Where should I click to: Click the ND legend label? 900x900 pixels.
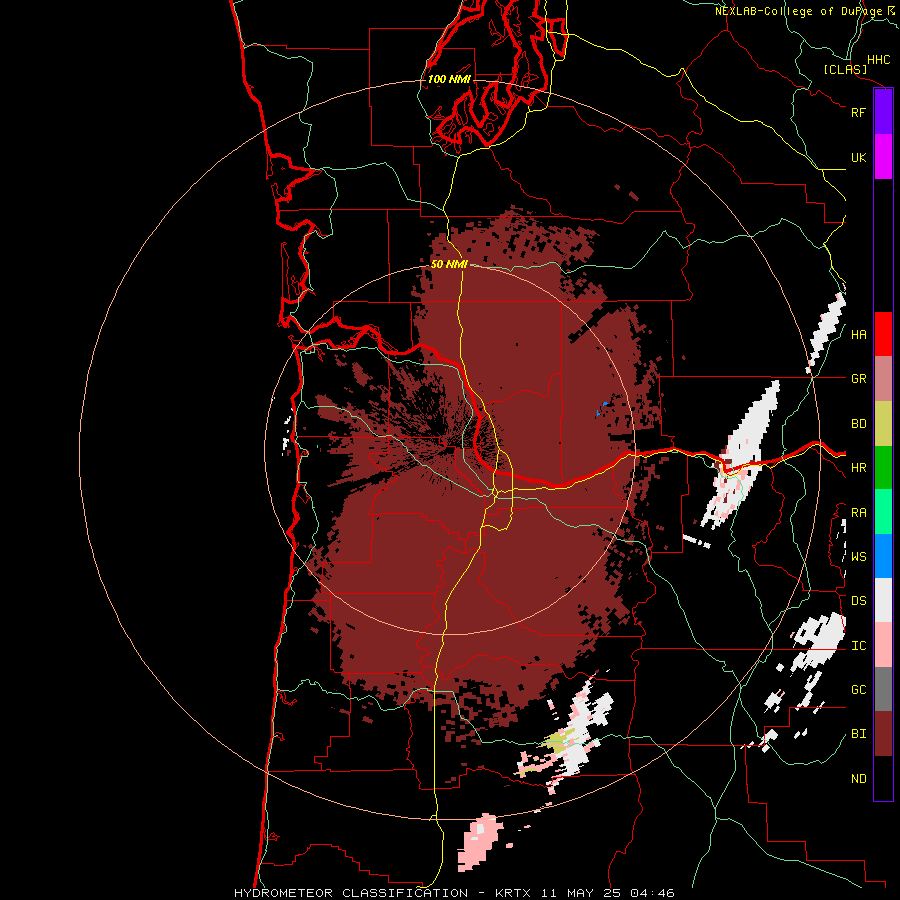click(858, 779)
